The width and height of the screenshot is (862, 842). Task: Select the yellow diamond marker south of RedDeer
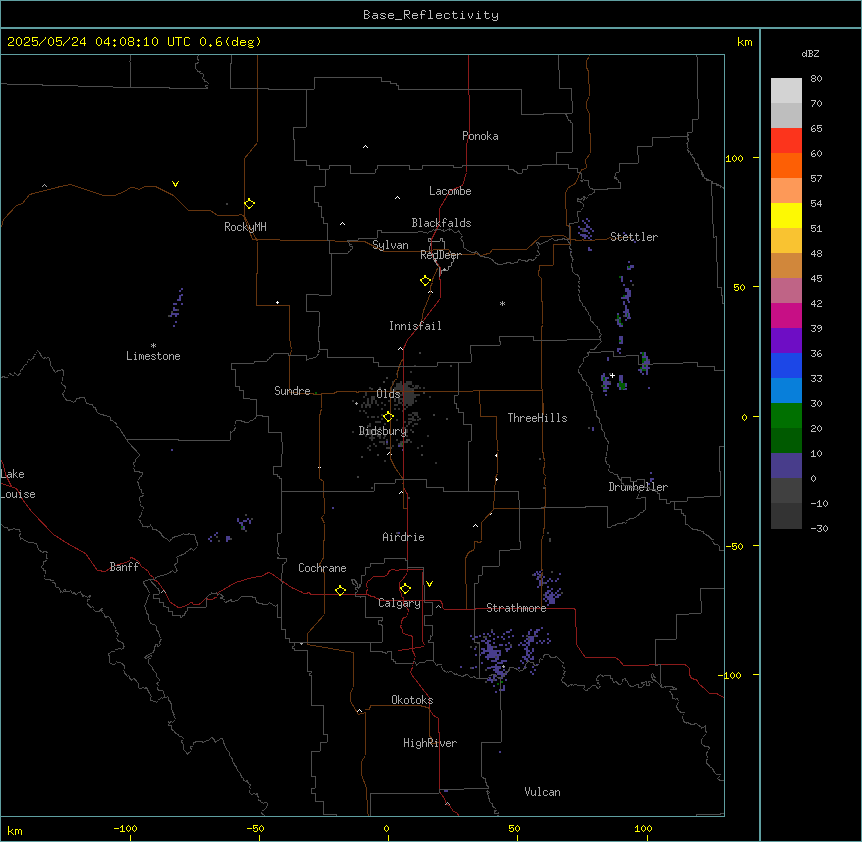pyautogui.click(x=425, y=280)
